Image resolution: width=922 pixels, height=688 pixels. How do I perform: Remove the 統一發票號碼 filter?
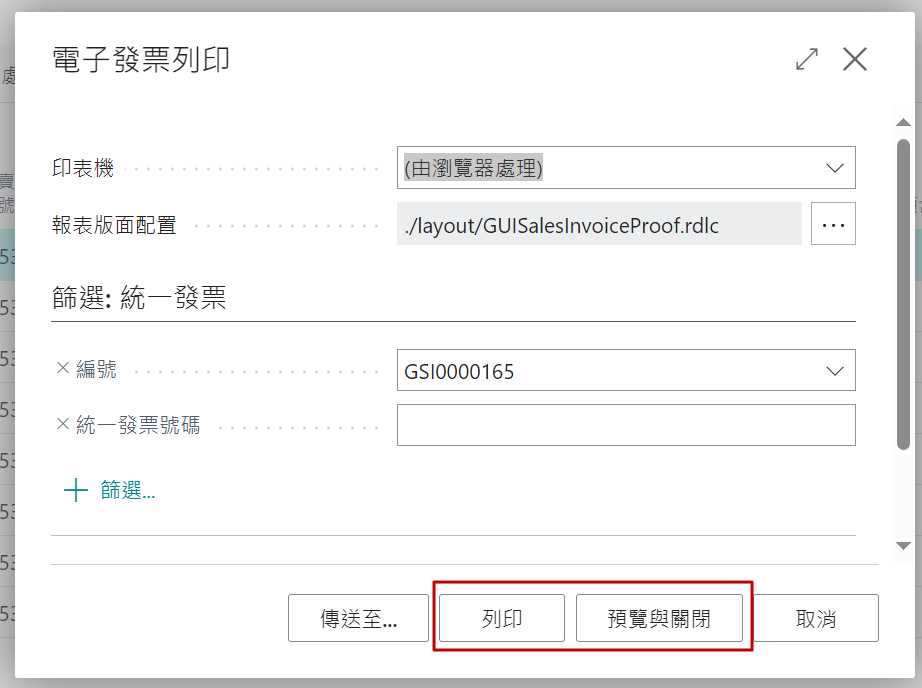click(x=63, y=423)
